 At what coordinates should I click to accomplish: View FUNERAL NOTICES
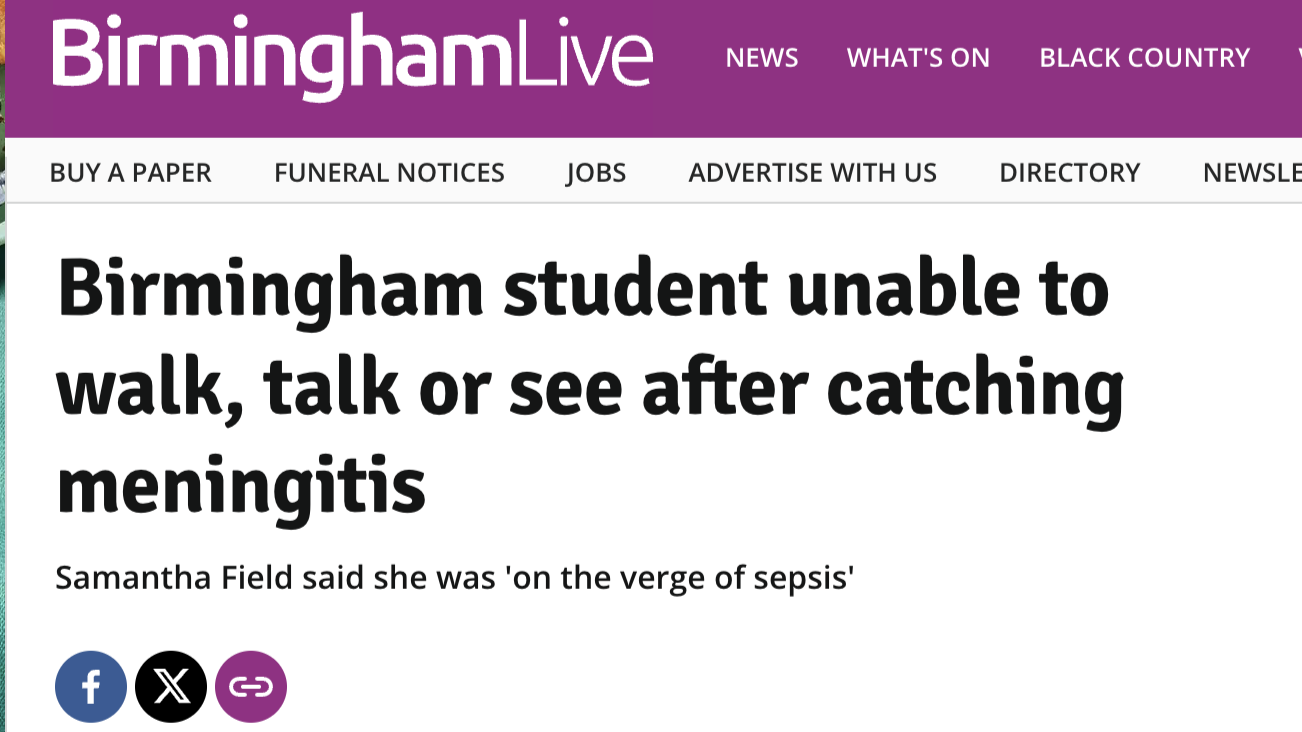[389, 172]
